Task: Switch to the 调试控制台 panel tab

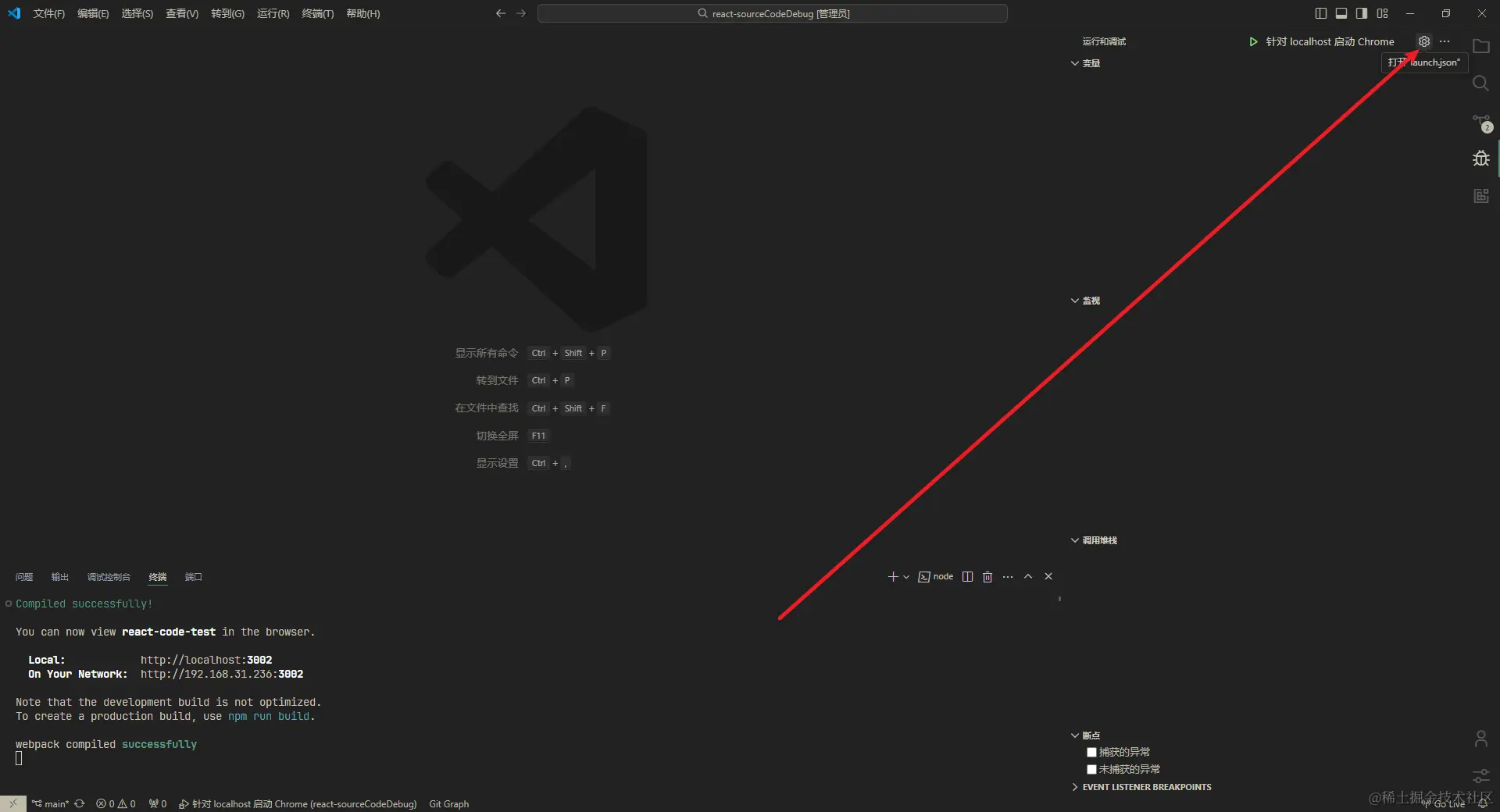Action: [109, 577]
